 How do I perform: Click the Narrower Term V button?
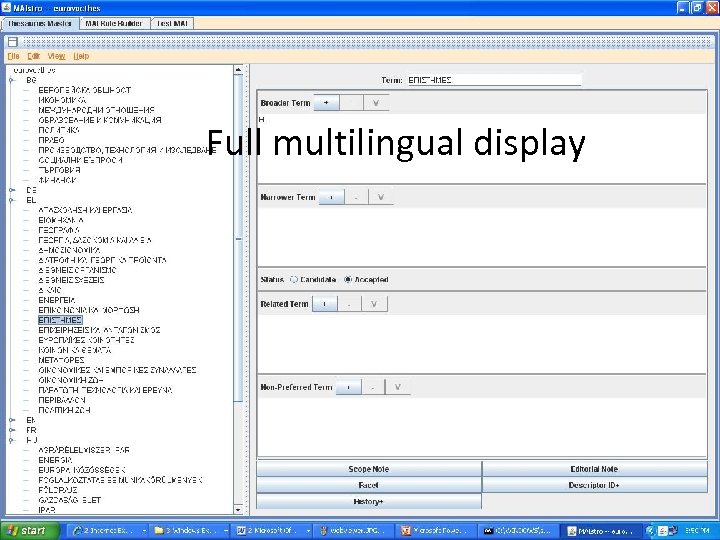381,197
